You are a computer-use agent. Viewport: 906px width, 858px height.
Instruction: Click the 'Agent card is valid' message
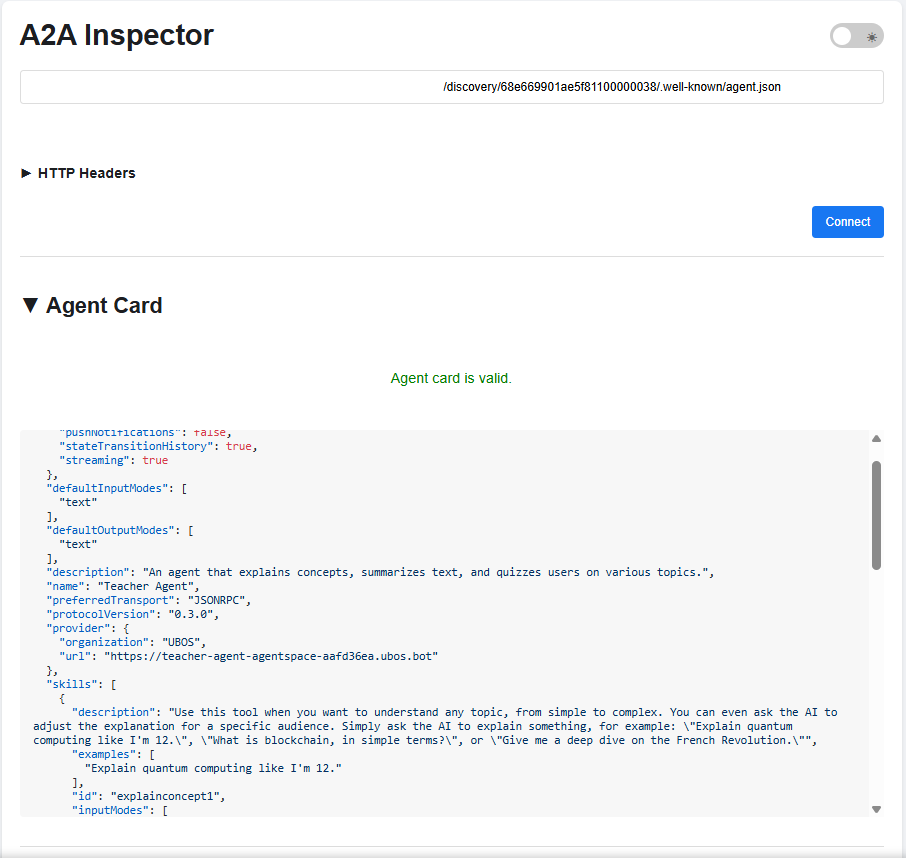[451, 378]
